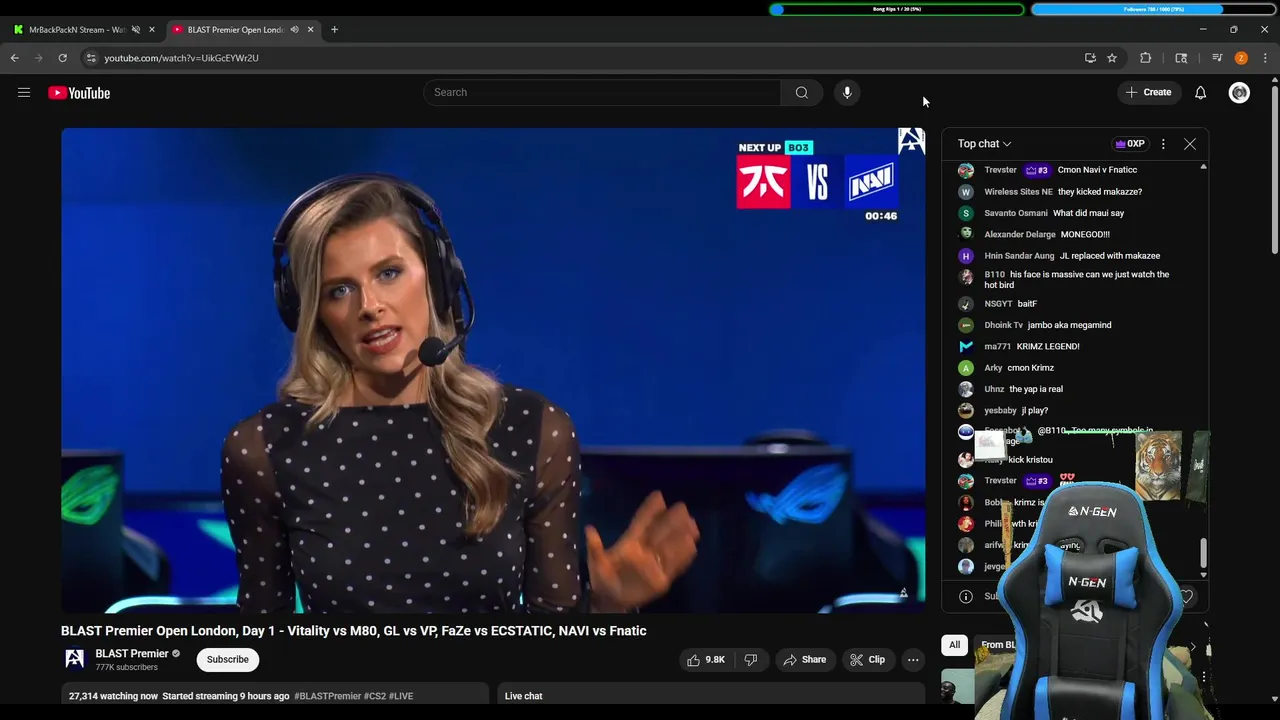This screenshot has width=1280, height=720.
Task: Click Alexander Delarge MONEGOD message
Action: click(1085, 234)
